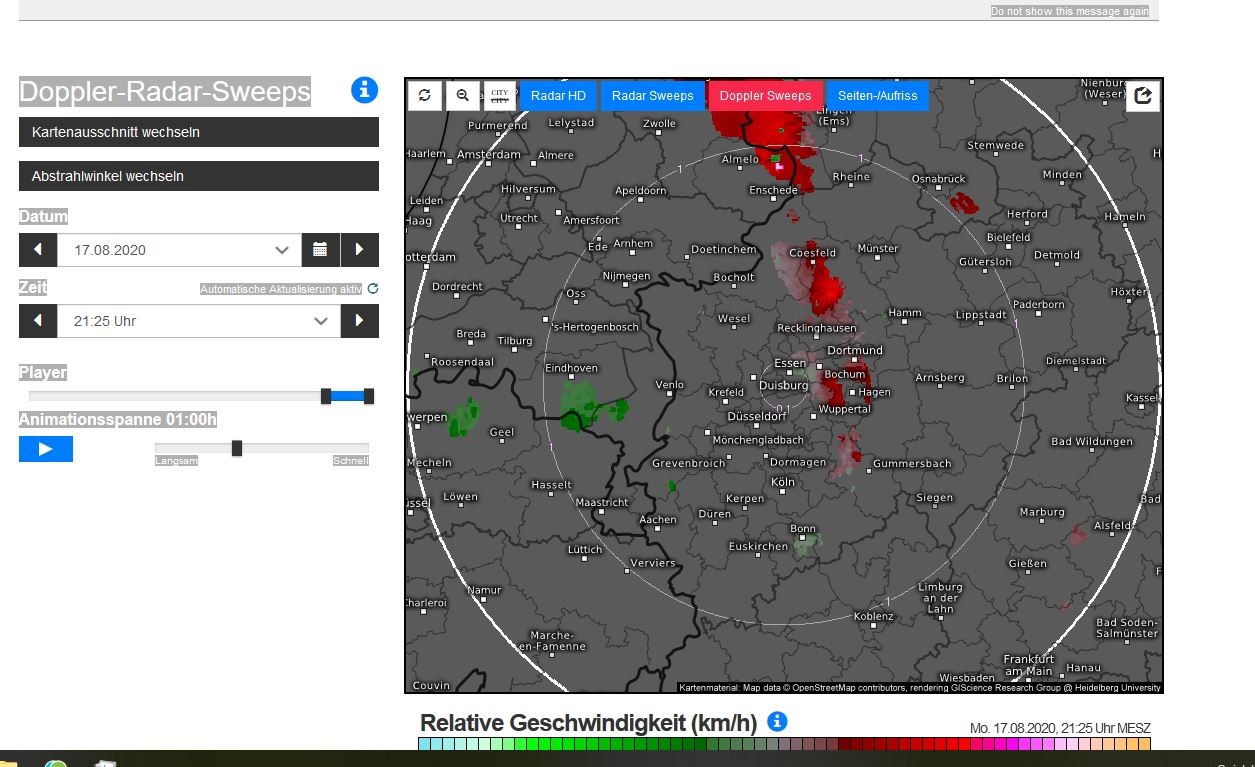Switch to Radar HD tab

pos(558,96)
